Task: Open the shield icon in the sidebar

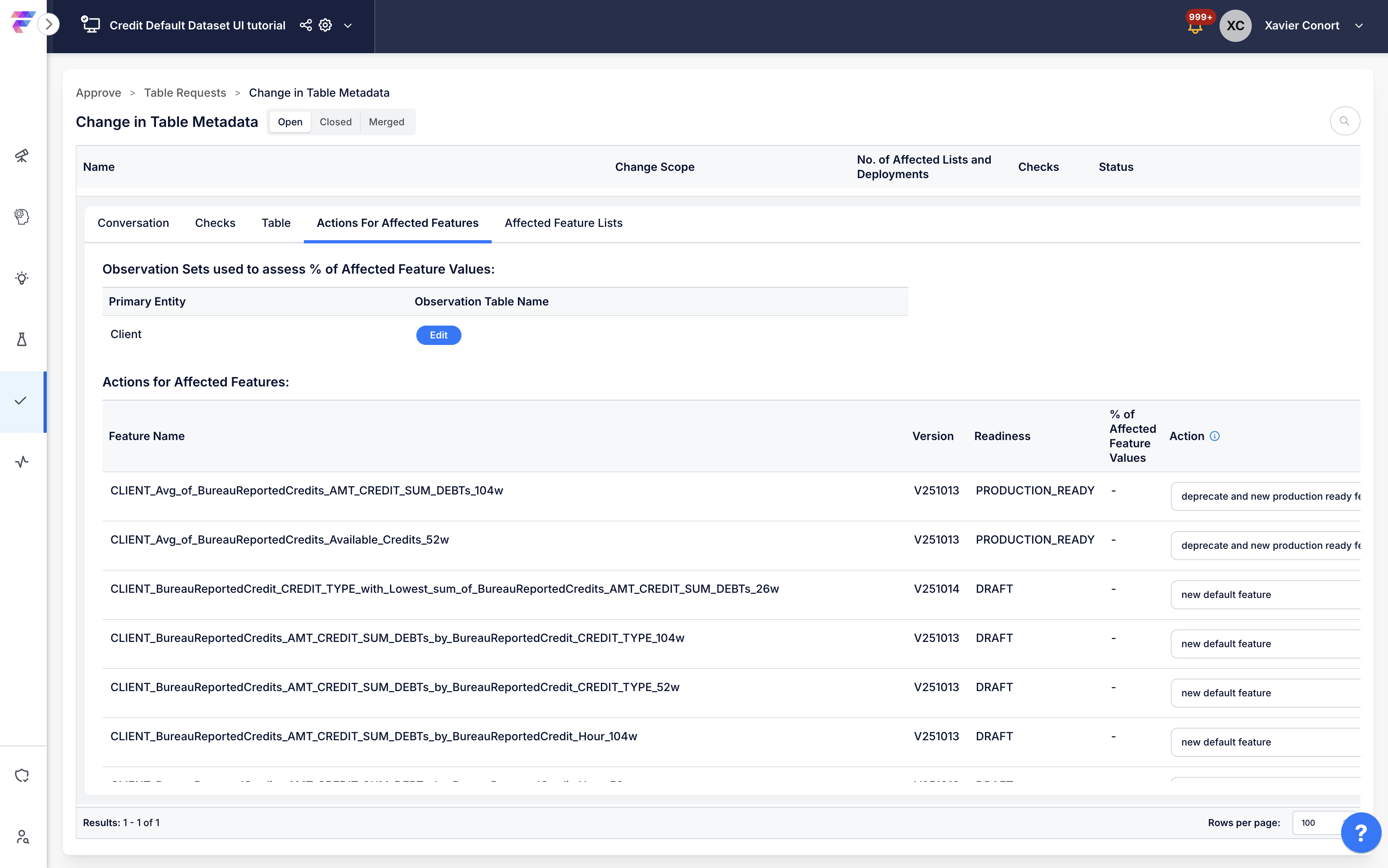Action: [x=22, y=776]
